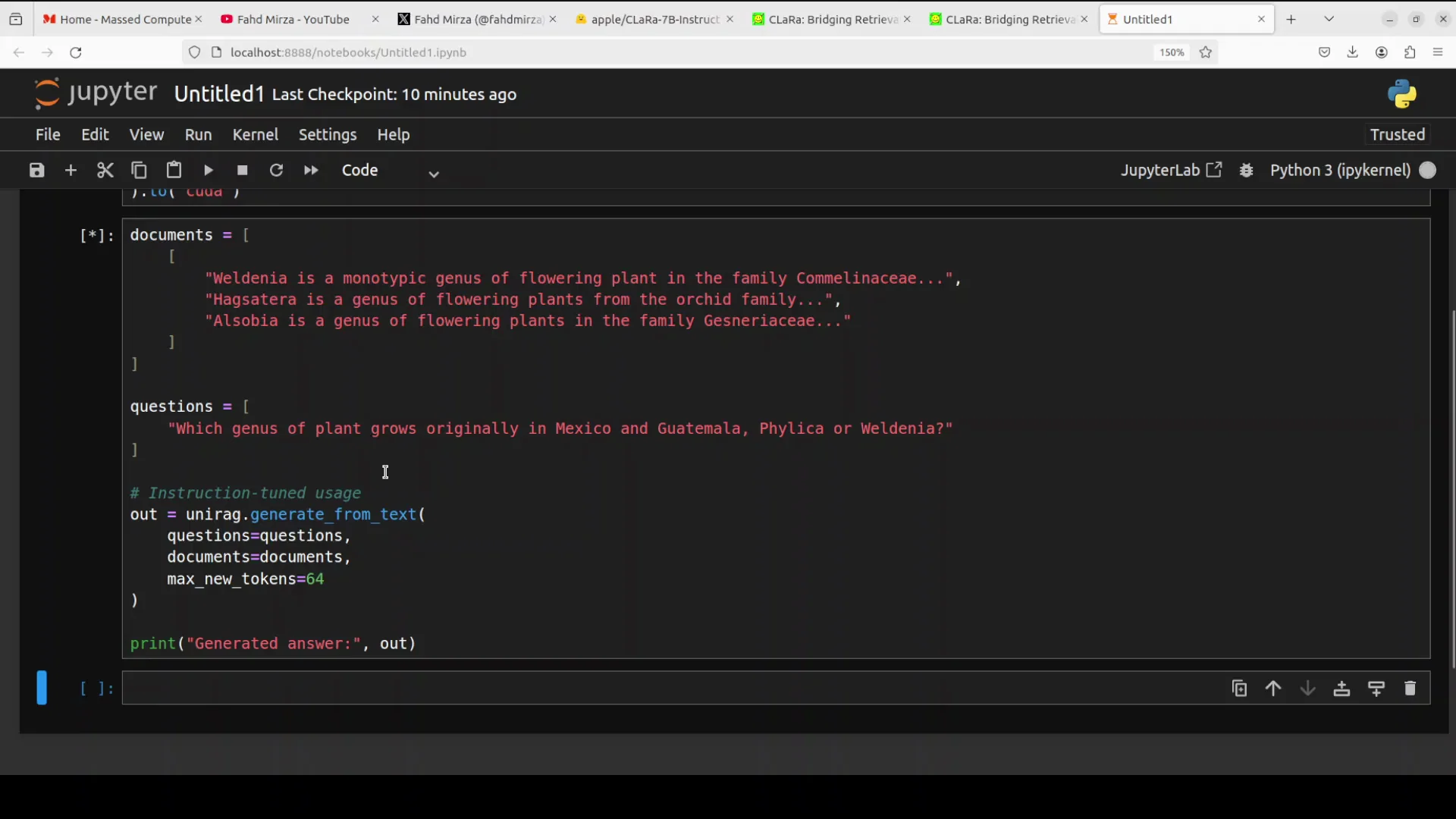Open the browser tab overview chevron
The width and height of the screenshot is (1456, 819).
coord(1329,17)
